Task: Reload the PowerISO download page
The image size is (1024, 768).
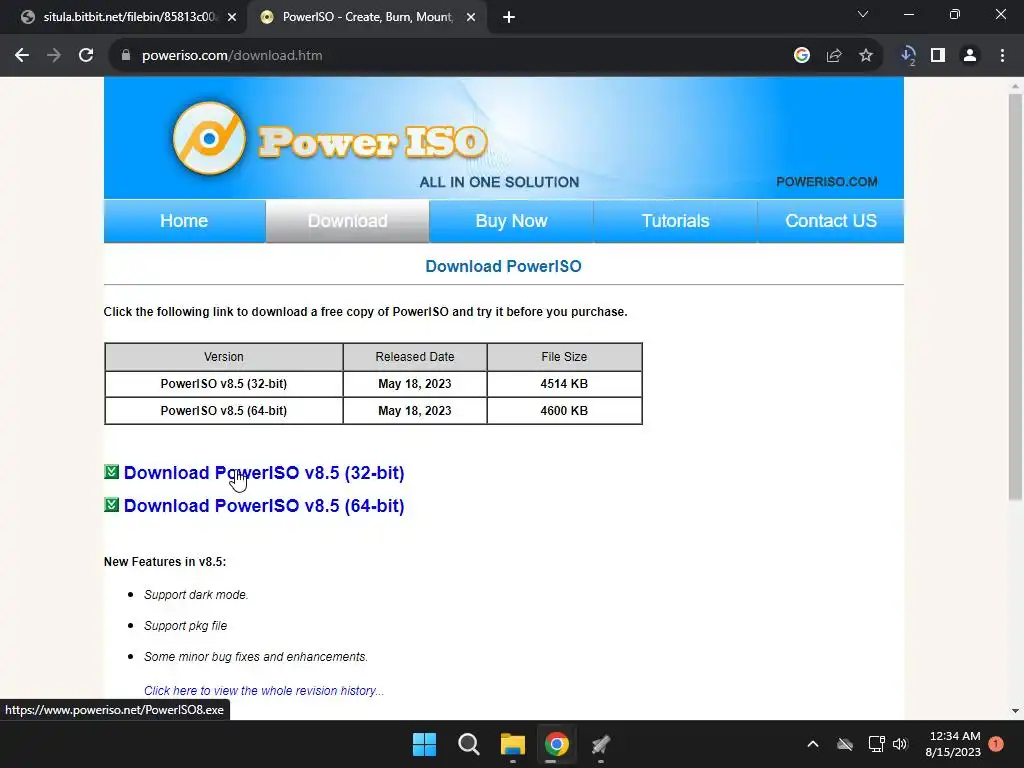Action: tap(86, 56)
